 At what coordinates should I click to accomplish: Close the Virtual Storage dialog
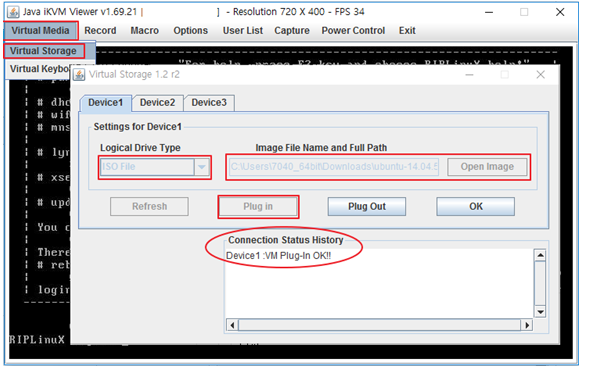tap(540, 75)
